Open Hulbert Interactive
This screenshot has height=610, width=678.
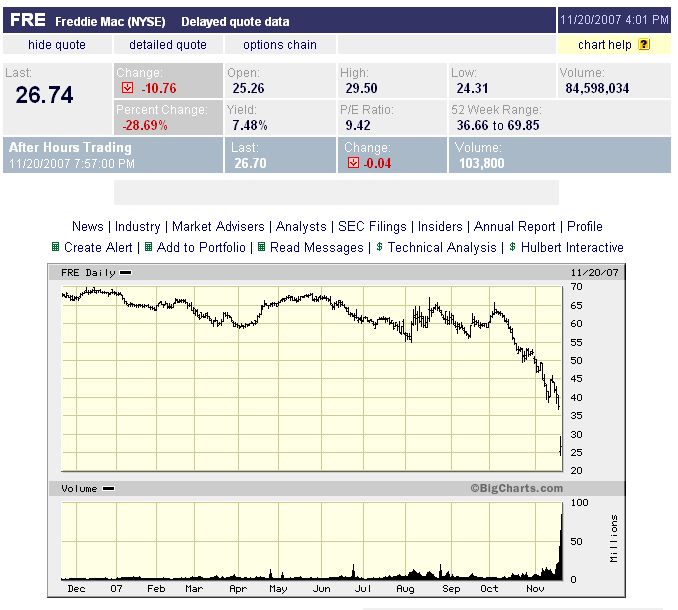(x=572, y=247)
